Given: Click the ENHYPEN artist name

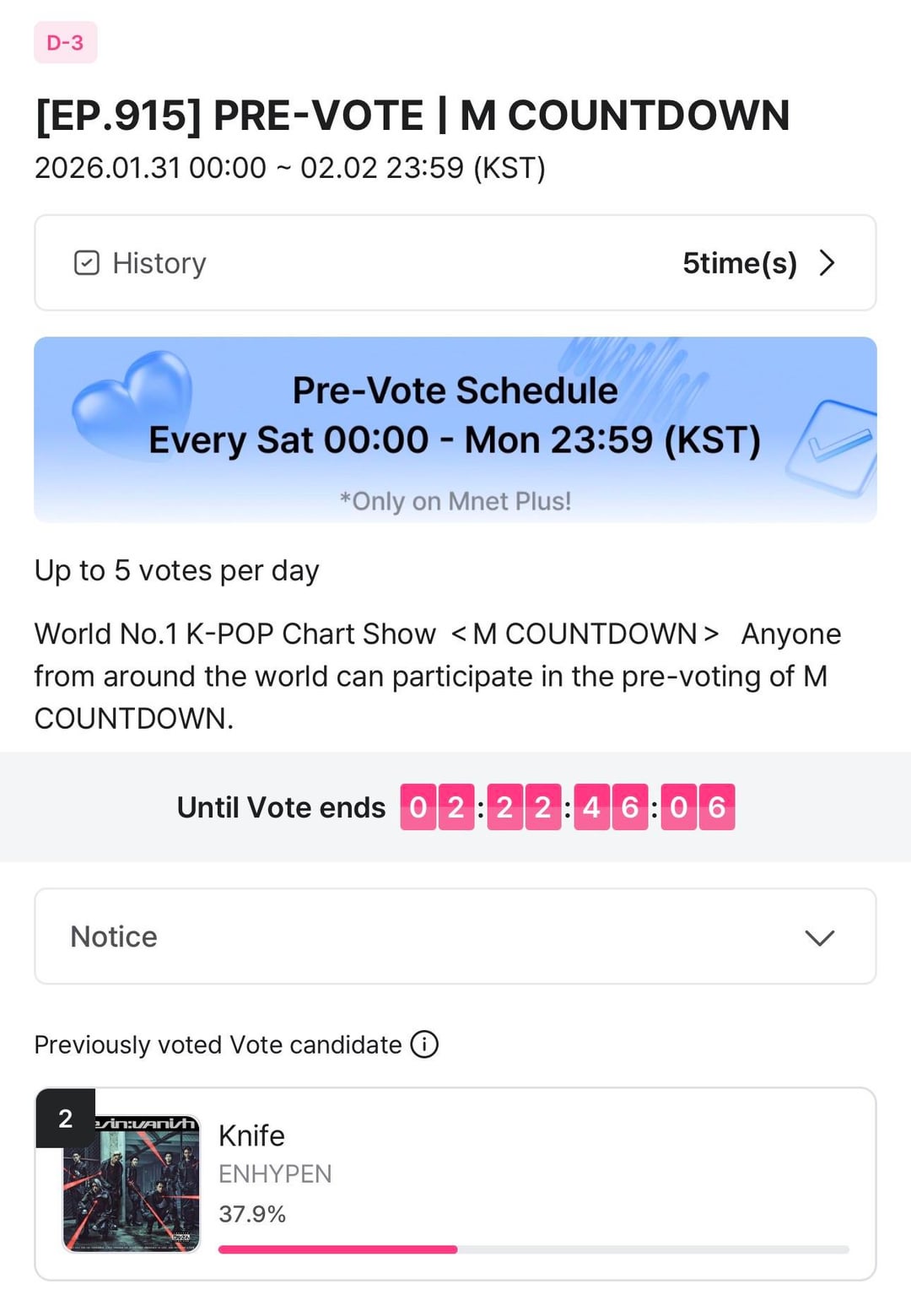Looking at the screenshot, I should click(275, 1173).
